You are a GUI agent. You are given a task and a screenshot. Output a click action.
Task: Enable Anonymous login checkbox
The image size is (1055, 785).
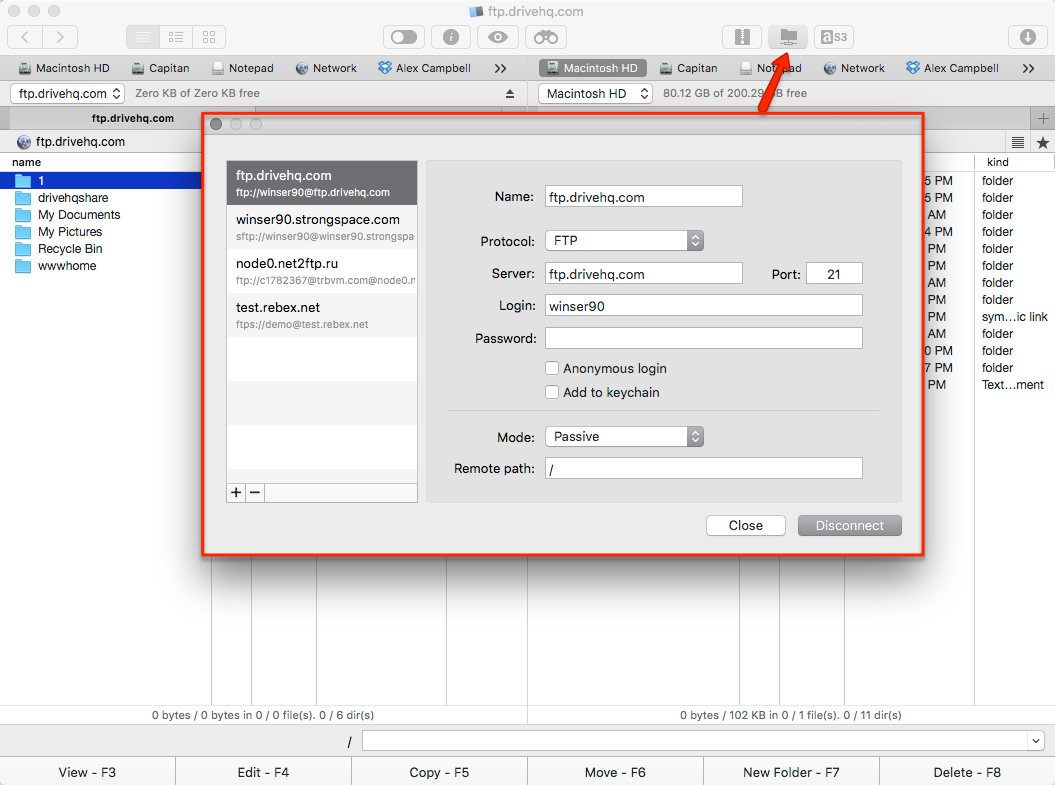point(552,368)
